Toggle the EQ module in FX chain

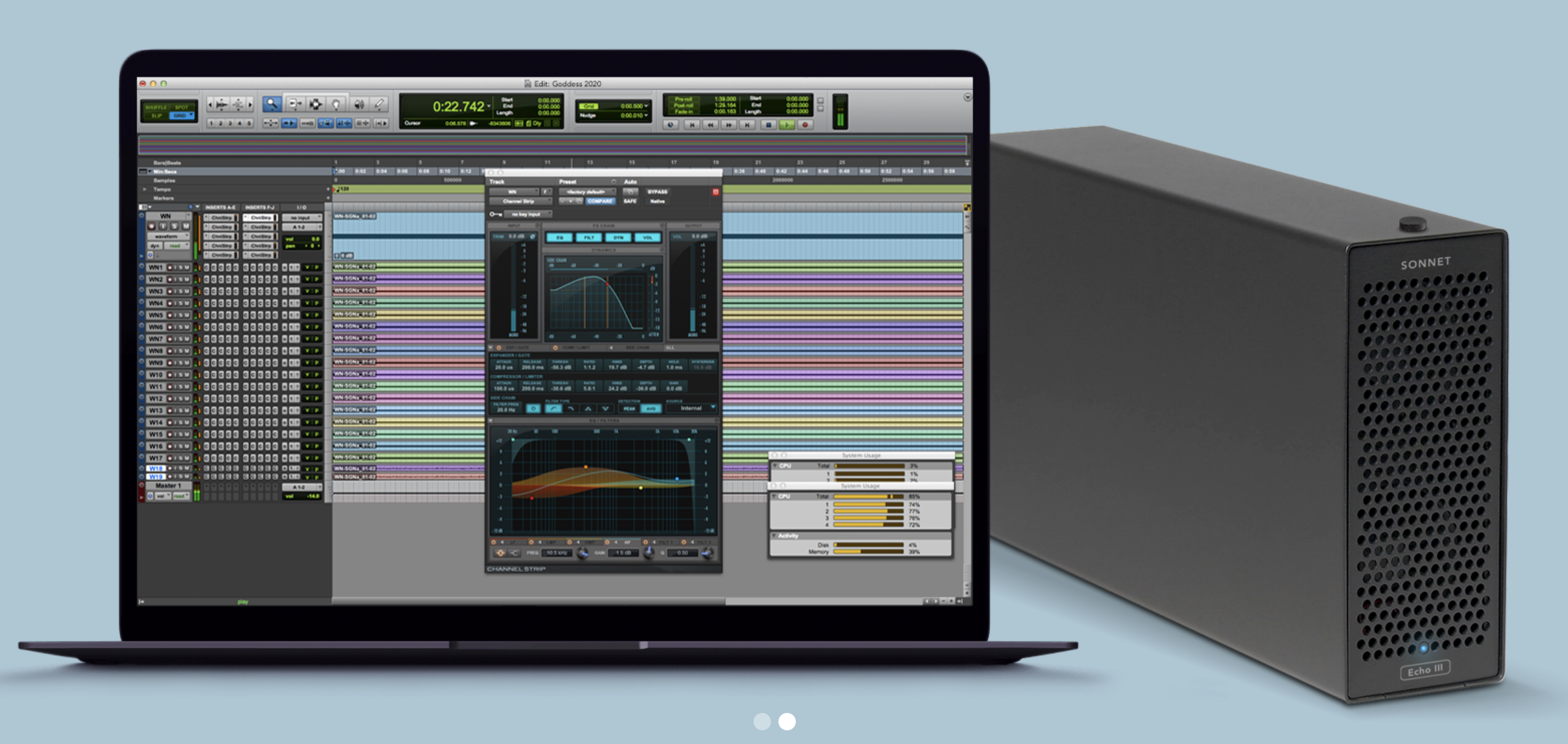tap(559, 238)
